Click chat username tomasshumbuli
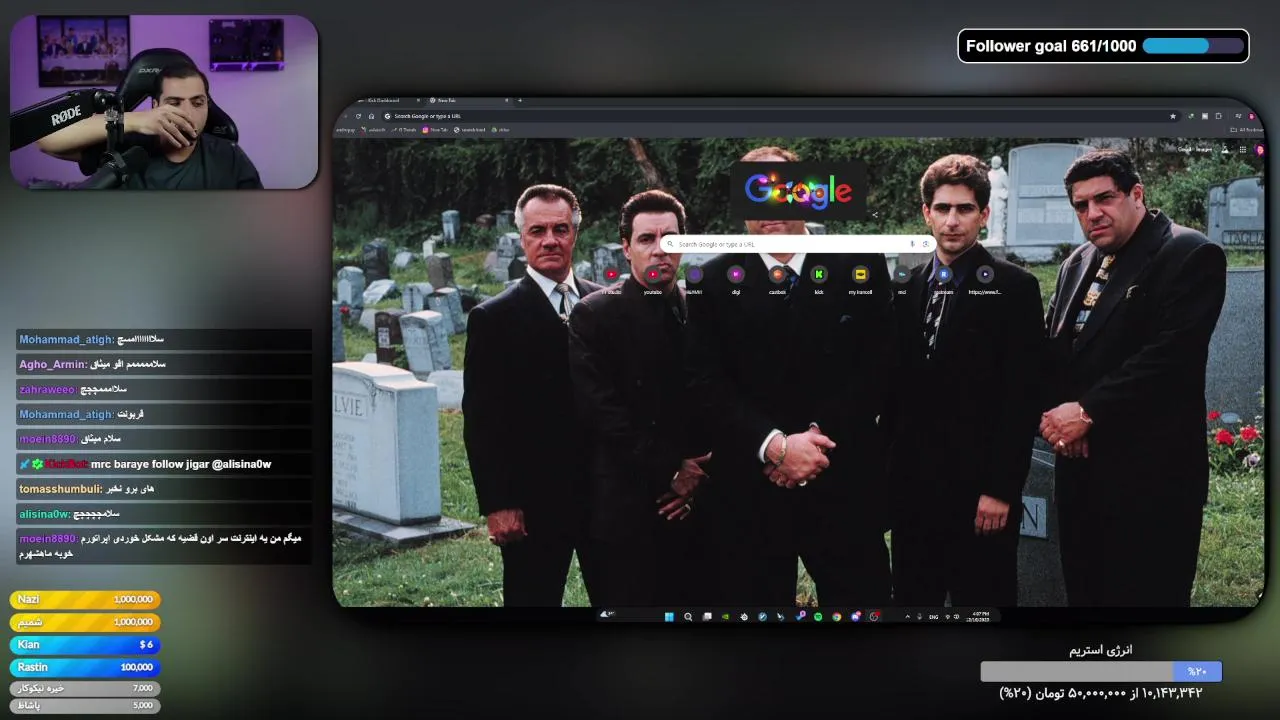The width and height of the screenshot is (1280, 720). (61, 489)
